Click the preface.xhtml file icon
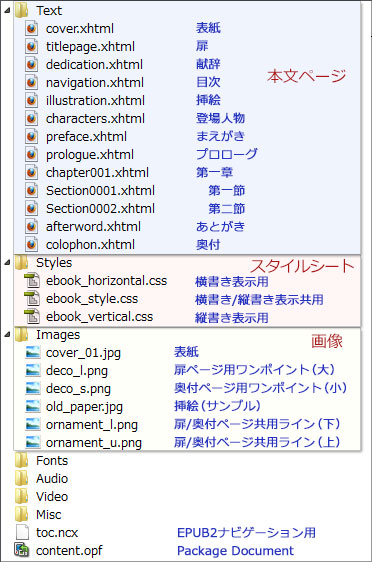This screenshot has width=372, height=562. [x=32, y=136]
